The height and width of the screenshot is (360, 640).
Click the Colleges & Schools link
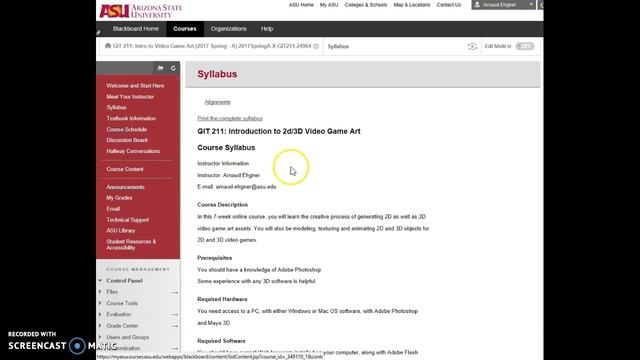[366, 5]
